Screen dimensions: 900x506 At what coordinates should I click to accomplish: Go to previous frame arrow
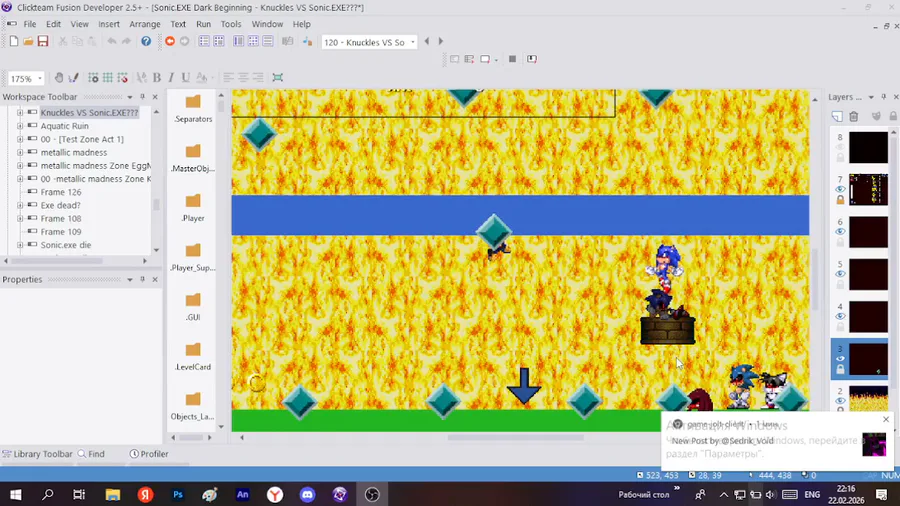coord(426,41)
